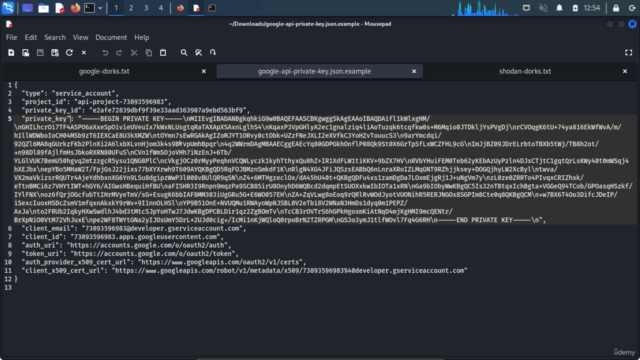Open Find and Replace toolbar icon
The image size is (640, 360).
click(x=198, y=53)
